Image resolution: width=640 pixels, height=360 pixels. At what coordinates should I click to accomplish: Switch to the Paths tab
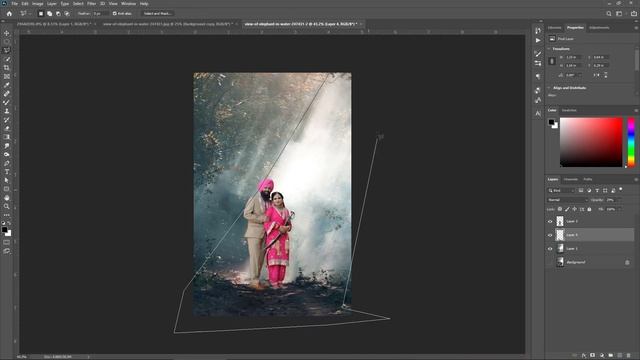tap(588, 179)
